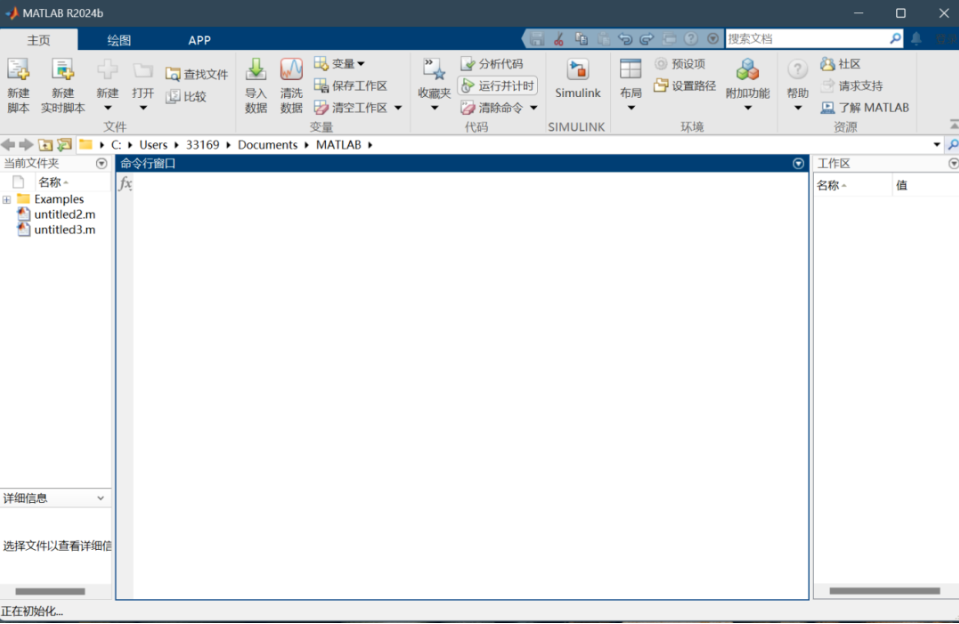
Task: Select the Examples folder
Action: [x=59, y=199]
